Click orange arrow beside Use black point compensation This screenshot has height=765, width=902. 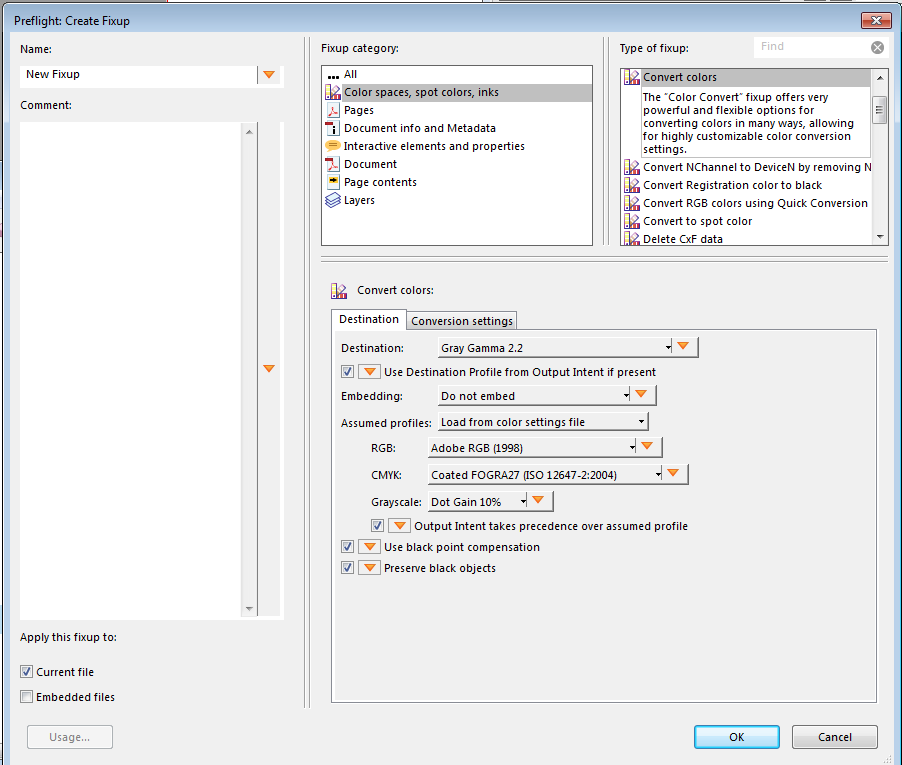click(x=369, y=546)
